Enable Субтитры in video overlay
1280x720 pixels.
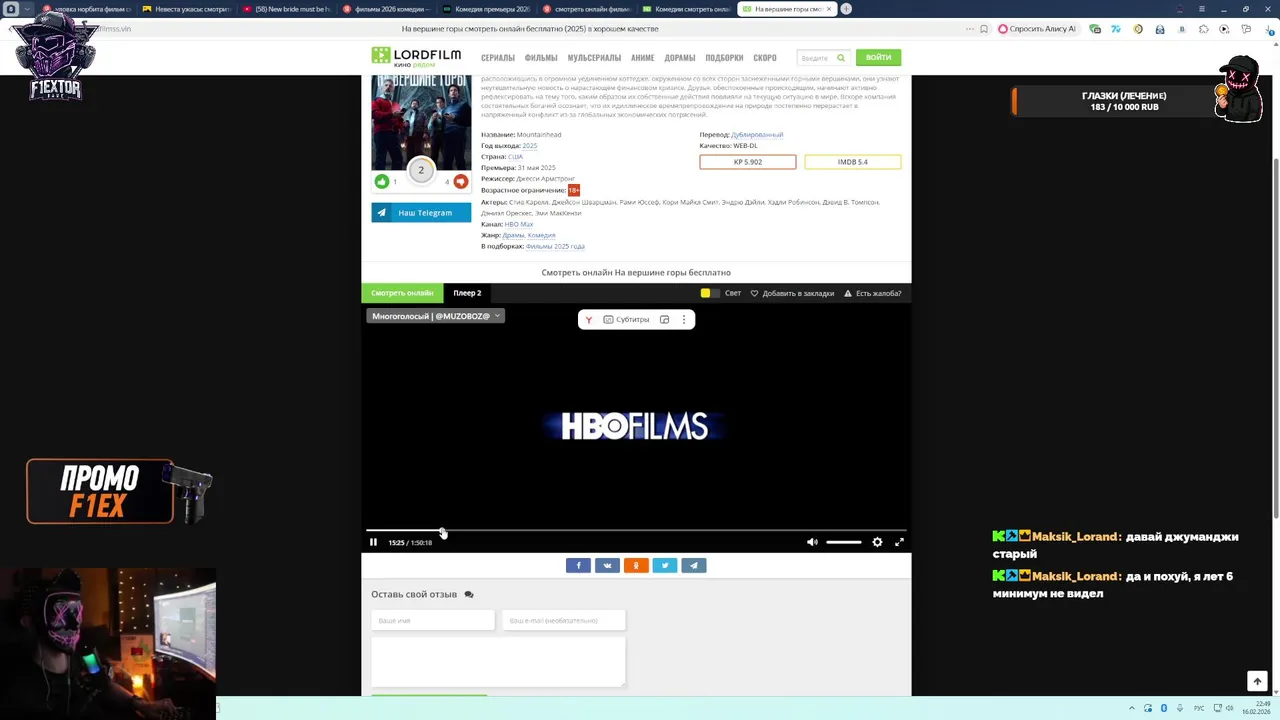[x=626, y=319]
